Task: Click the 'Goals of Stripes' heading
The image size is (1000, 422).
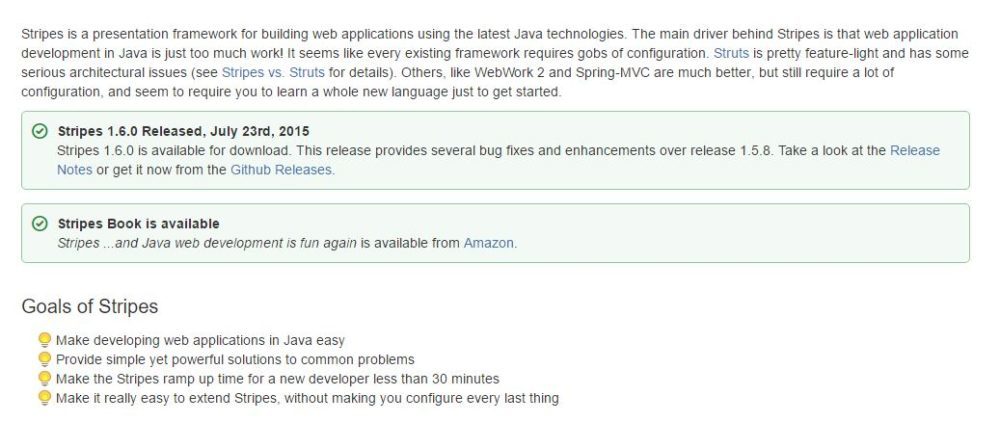Action: tap(90, 306)
